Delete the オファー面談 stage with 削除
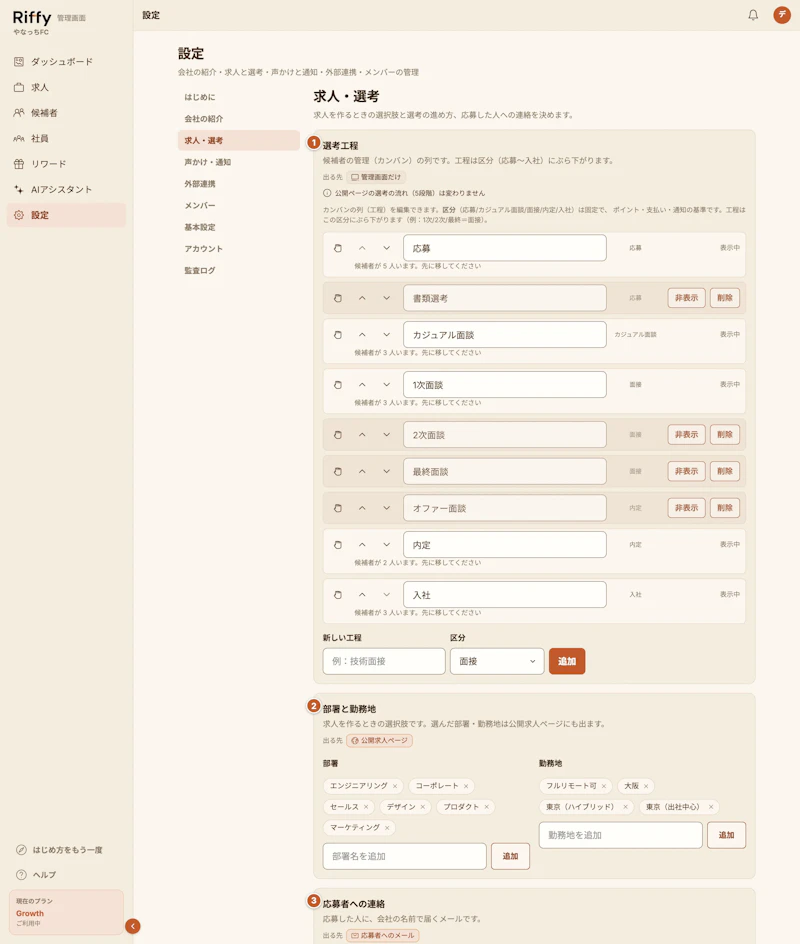The image size is (800, 944). coord(725,508)
